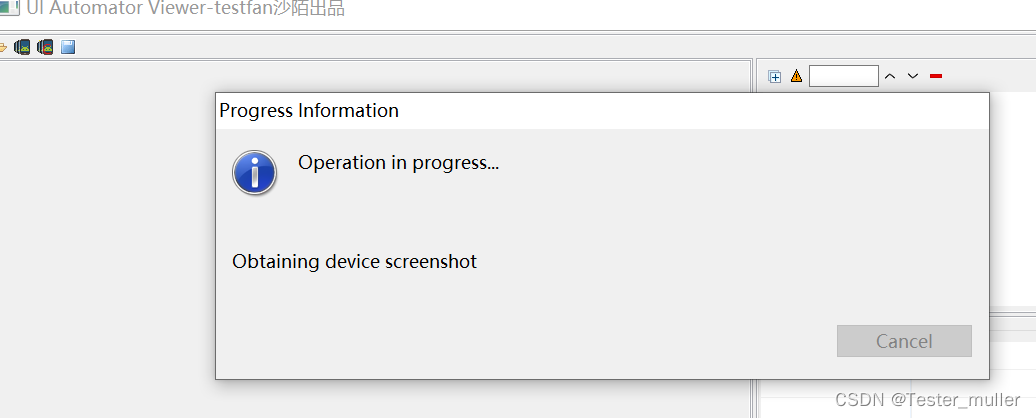Screen dimensions: 1036x418
Task: Click the application icon in title bar
Action: point(10,9)
